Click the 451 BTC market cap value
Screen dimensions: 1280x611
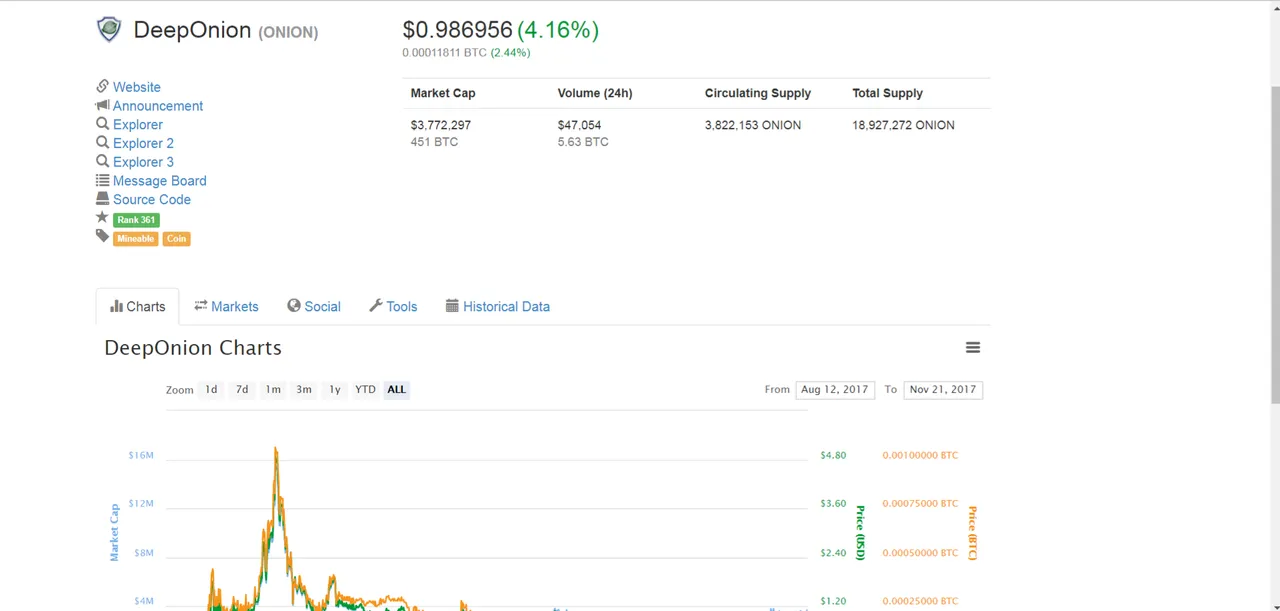click(434, 142)
